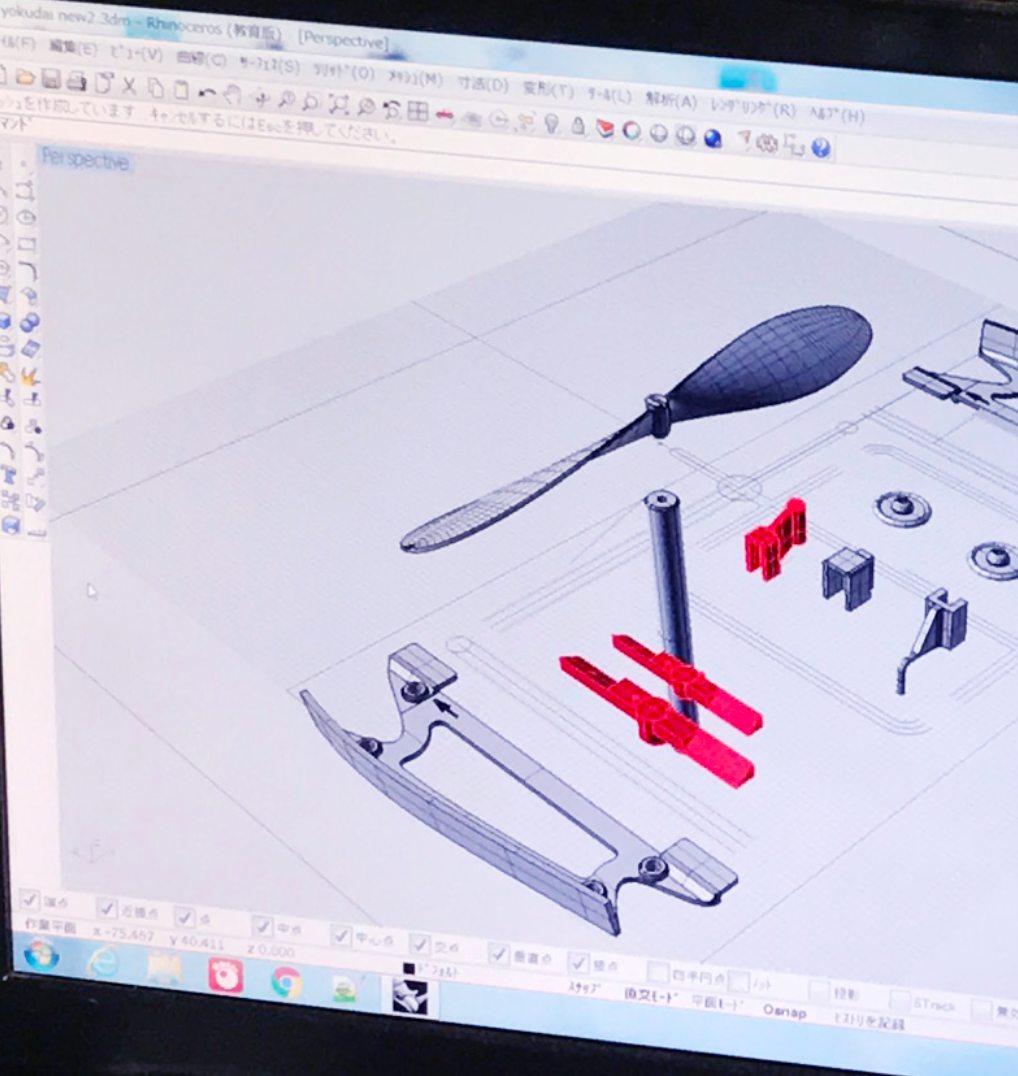Click the Undo arrow icon

click(x=206, y=92)
